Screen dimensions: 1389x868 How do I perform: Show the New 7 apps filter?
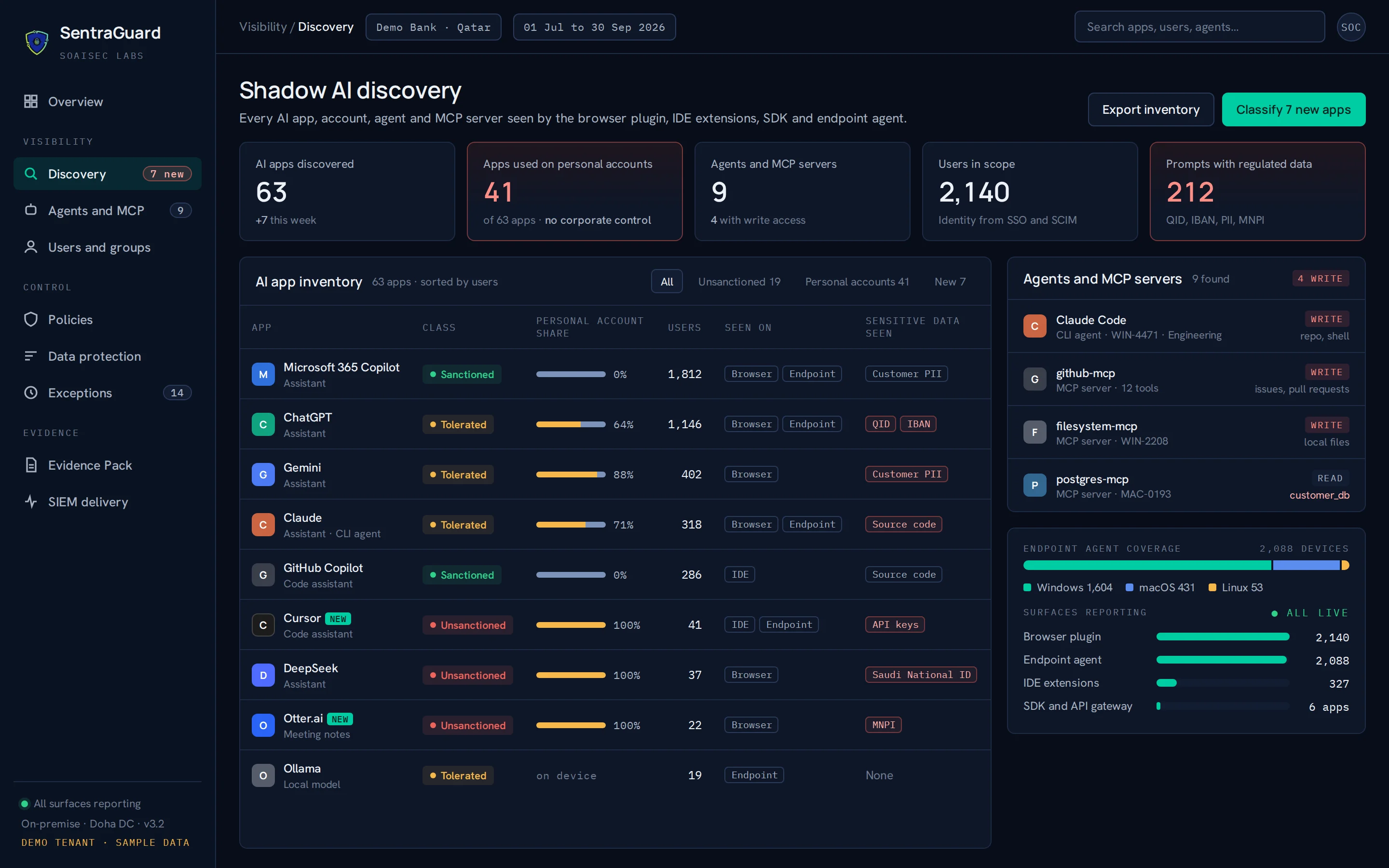950,281
